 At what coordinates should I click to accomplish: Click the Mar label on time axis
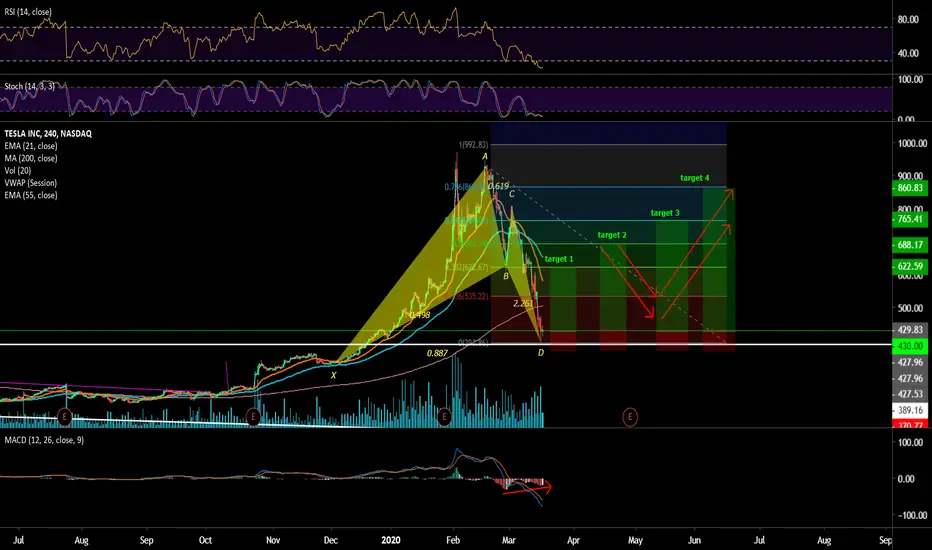(509, 540)
